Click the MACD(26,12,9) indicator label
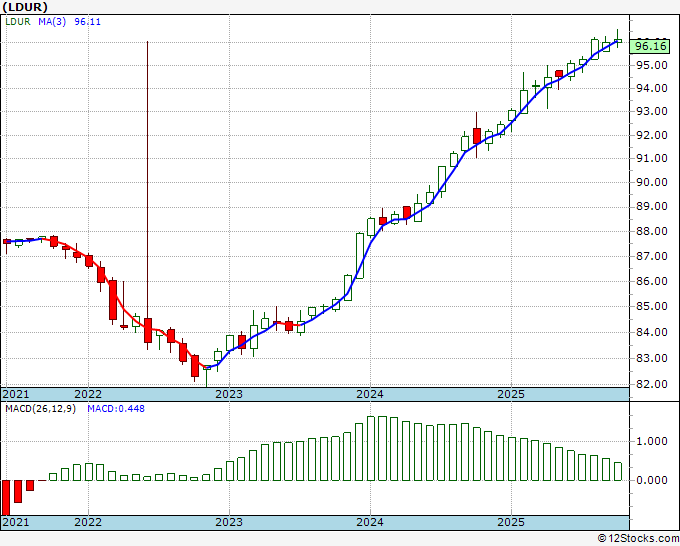Image resolution: width=680 pixels, height=546 pixels. tap(40, 409)
